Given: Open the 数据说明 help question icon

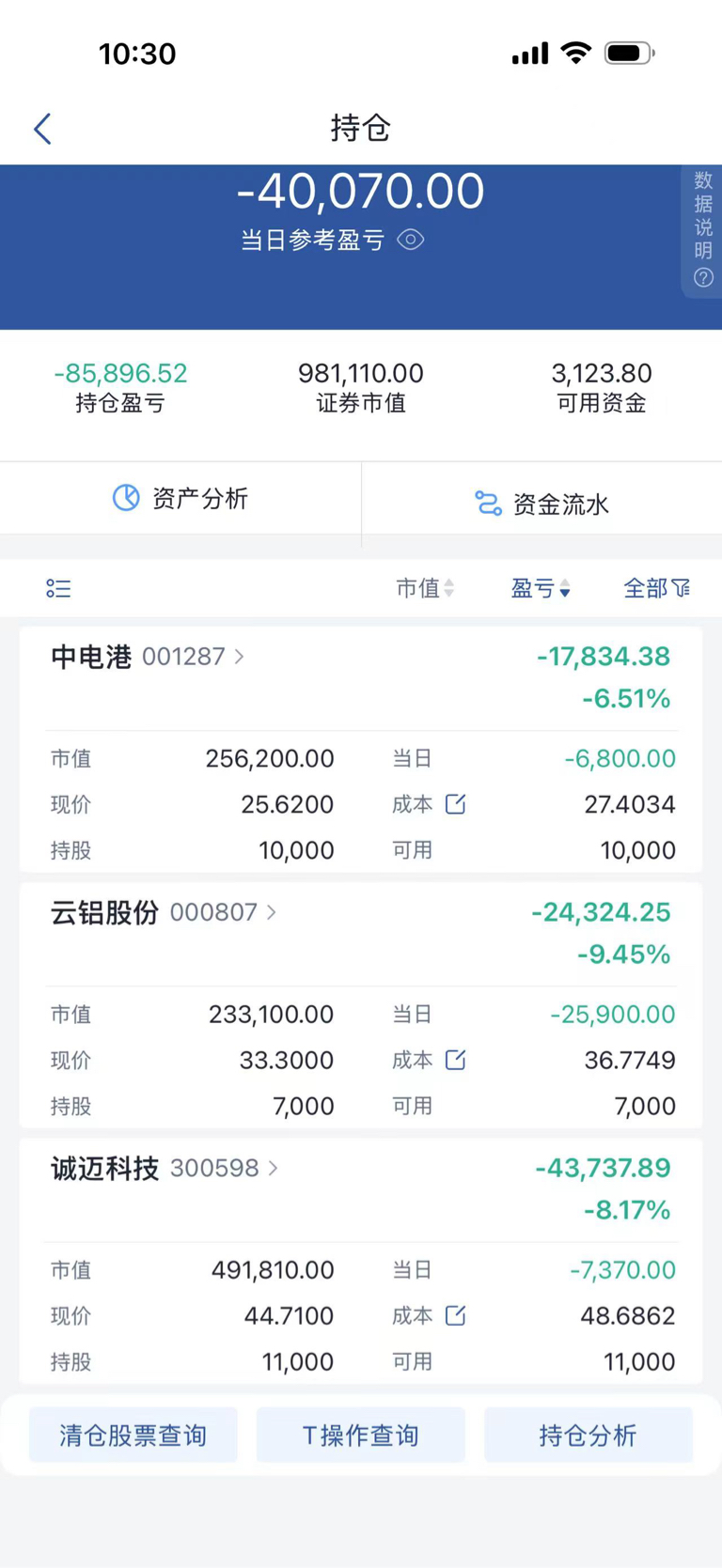Looking at the screenshot, I should pyautogui.click(x=703, y=278).
